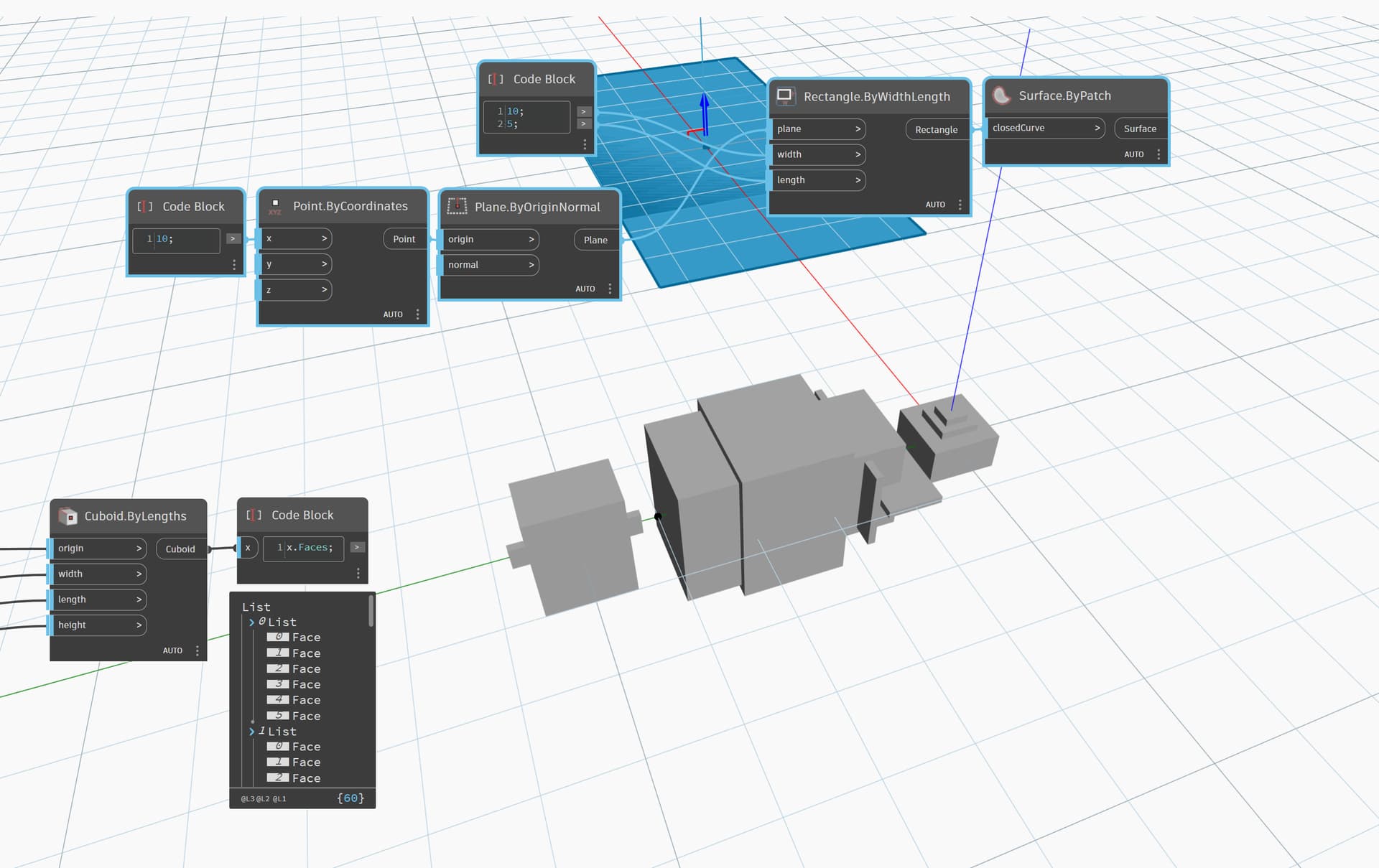Toggle AUTO lacing on Rectangle.ByWidthLength
1379x868 pixels.
(936, 204)
